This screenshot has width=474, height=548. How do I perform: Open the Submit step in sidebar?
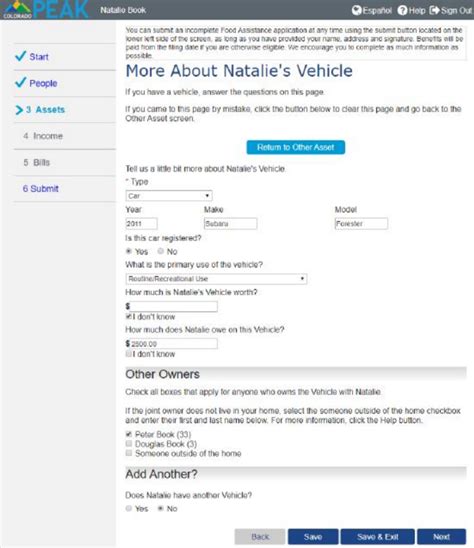coord(41,189)
